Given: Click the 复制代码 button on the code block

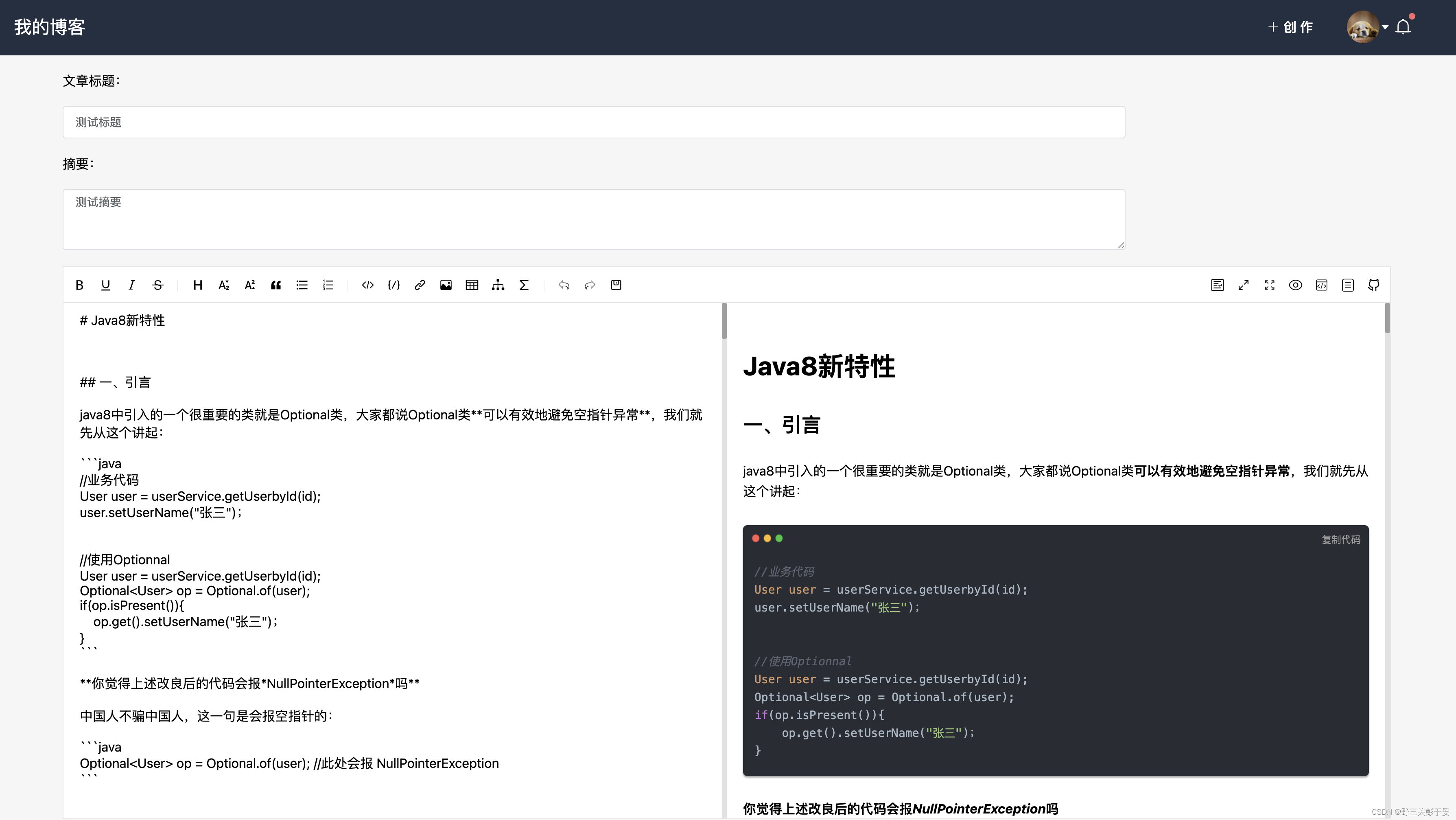Looking at the screenshot, I should [x=1340, y=539].
